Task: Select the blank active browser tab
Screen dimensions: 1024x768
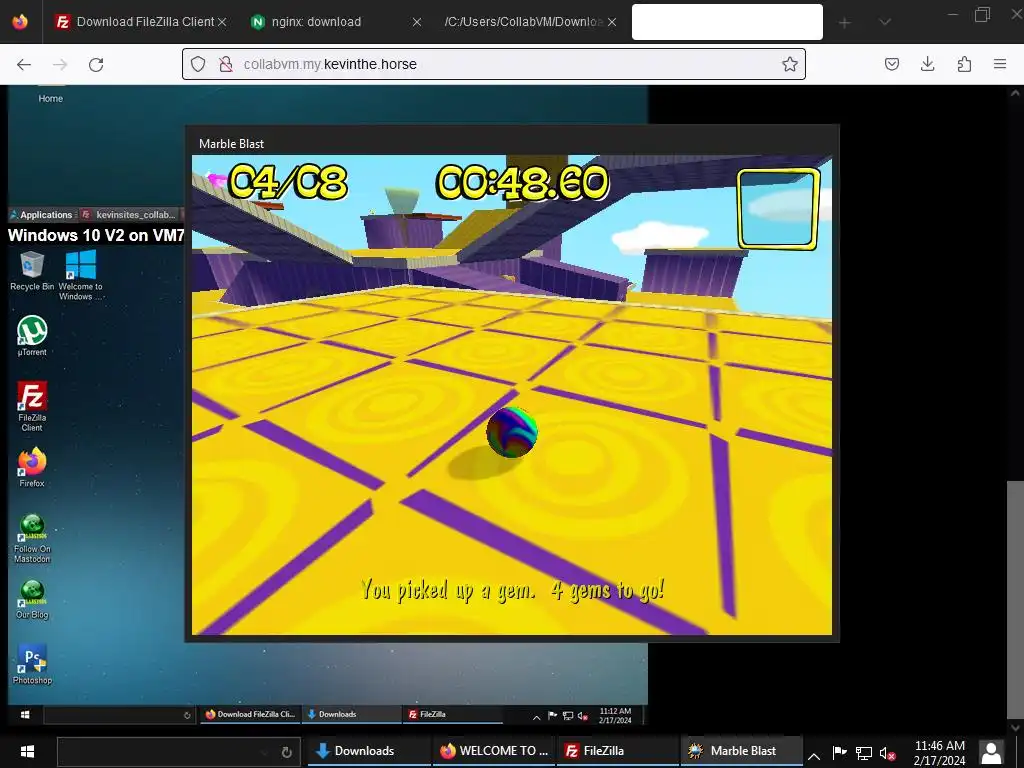Action: click(727, 22)
